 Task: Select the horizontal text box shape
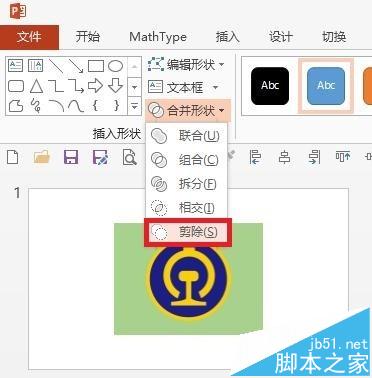(16, 65)
